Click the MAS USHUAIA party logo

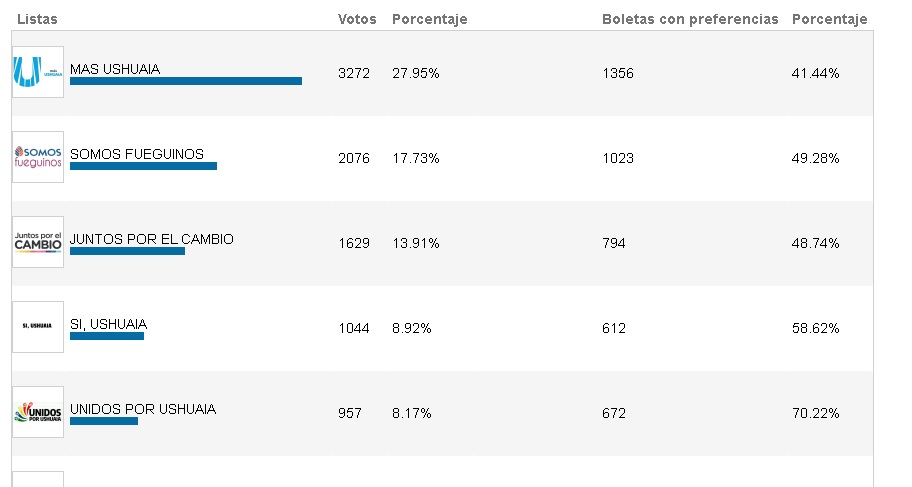tap(38, 72)
